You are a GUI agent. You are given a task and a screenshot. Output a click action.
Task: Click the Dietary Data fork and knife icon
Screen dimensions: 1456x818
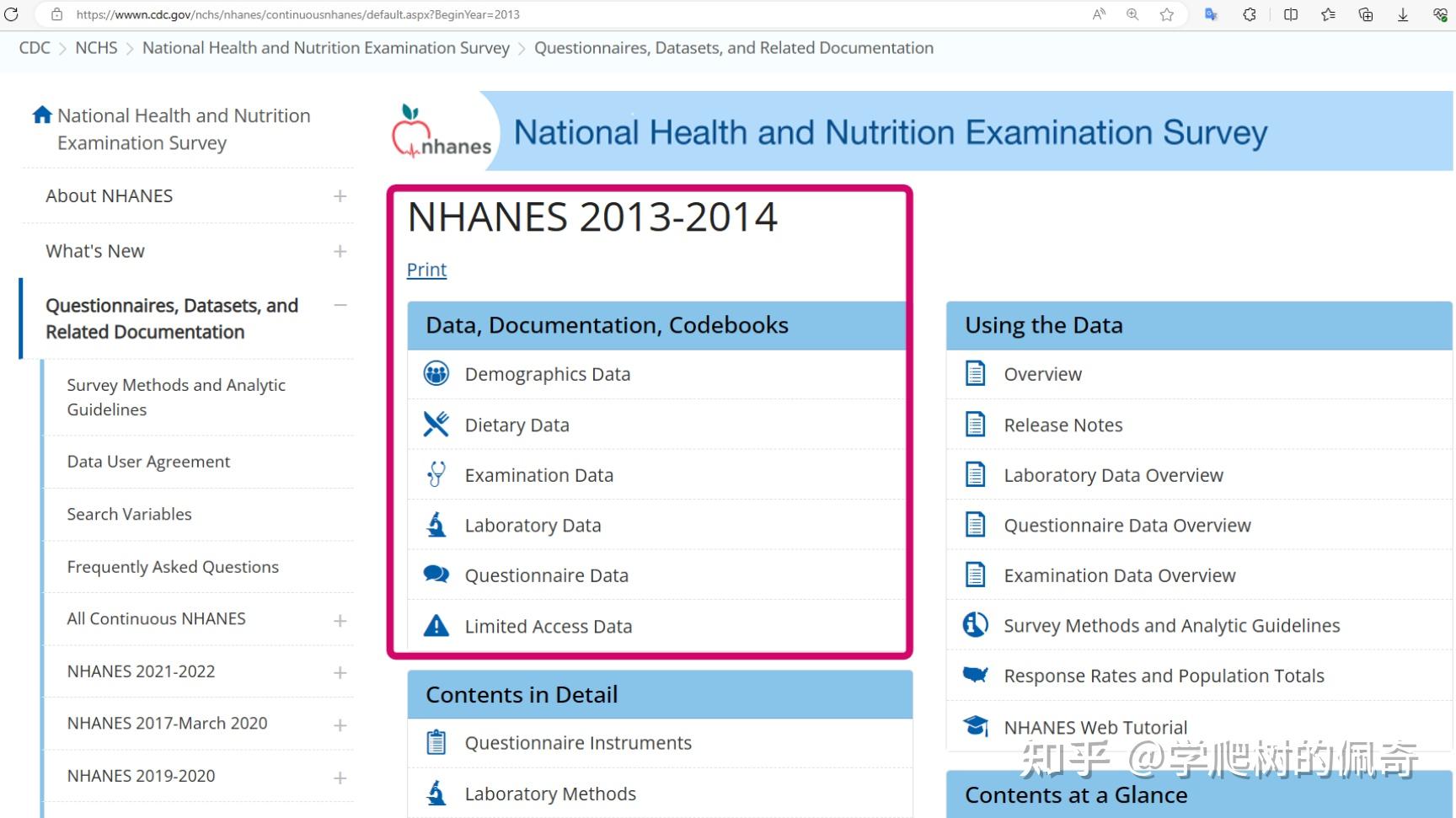pyautogui.click(x=436, y=424)
